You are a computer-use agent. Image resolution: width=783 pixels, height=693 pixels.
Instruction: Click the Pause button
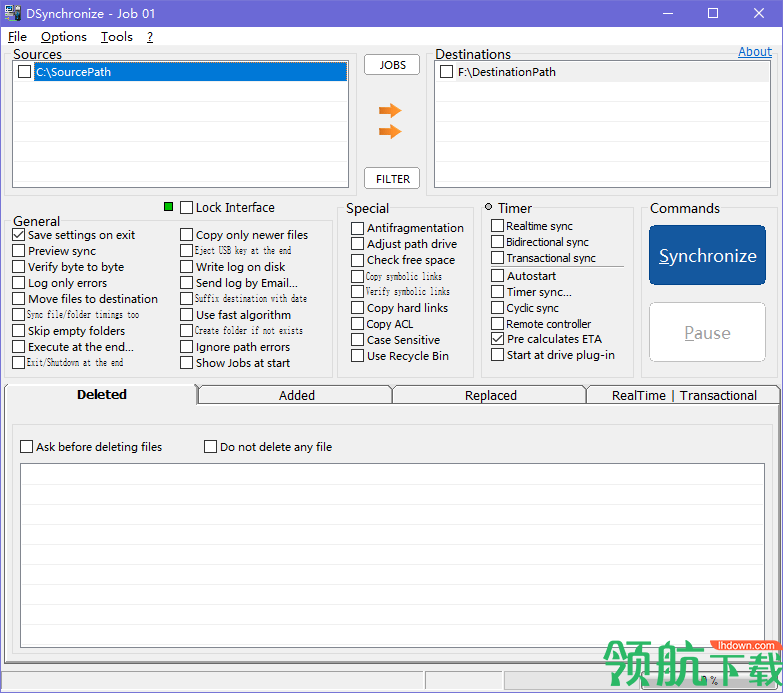tap(707, 332)
